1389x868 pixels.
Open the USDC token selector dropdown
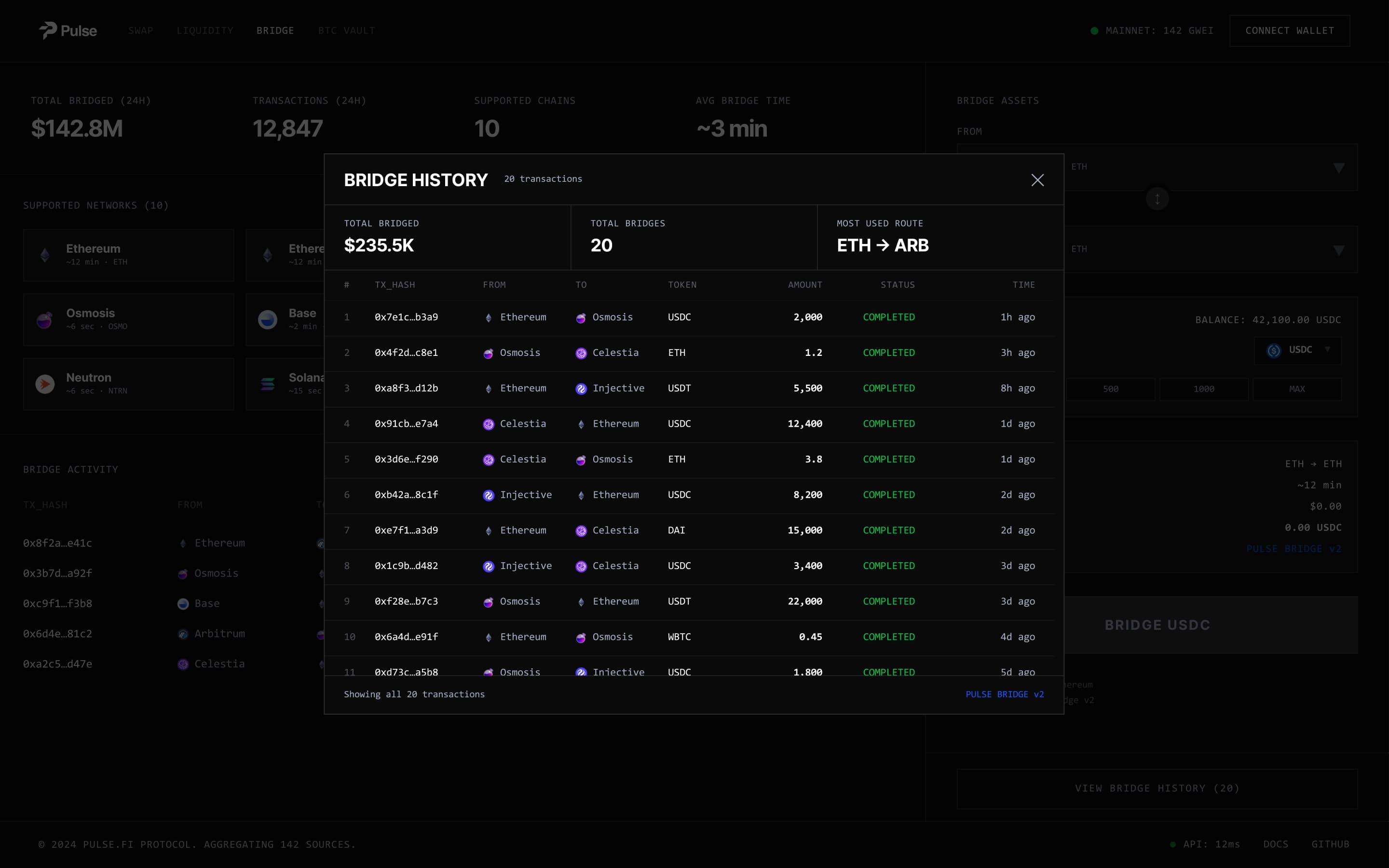pos(1327,350)
